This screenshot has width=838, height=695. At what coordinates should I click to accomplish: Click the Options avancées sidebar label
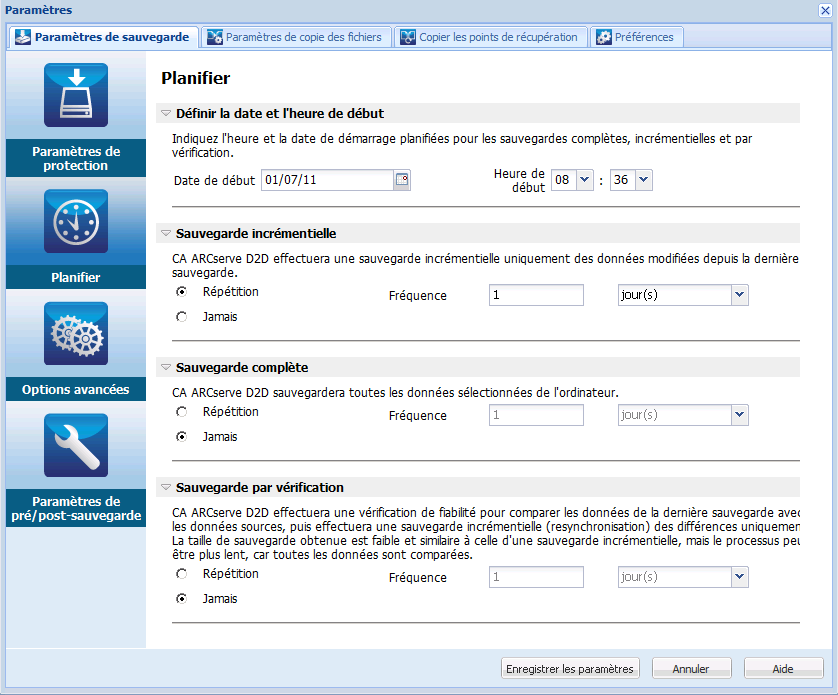[76, 390]
